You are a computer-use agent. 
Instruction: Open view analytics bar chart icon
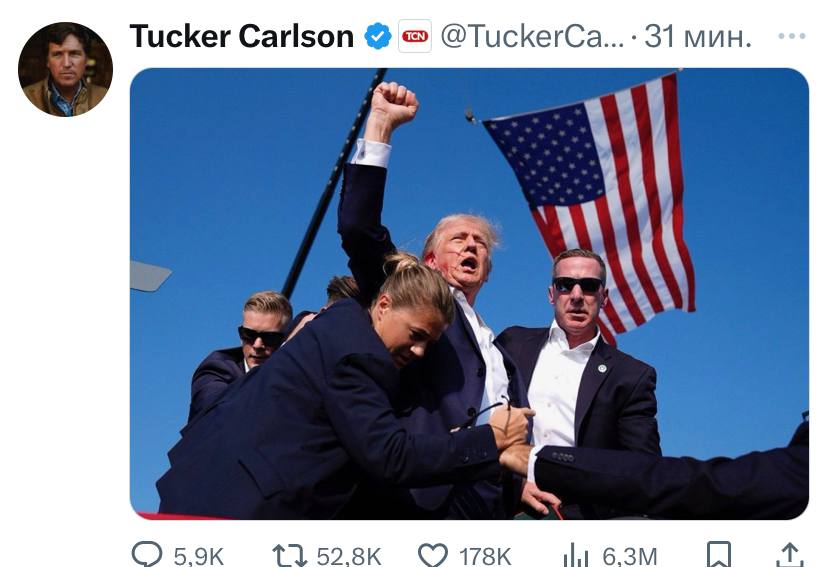click(x=576, y=555)
